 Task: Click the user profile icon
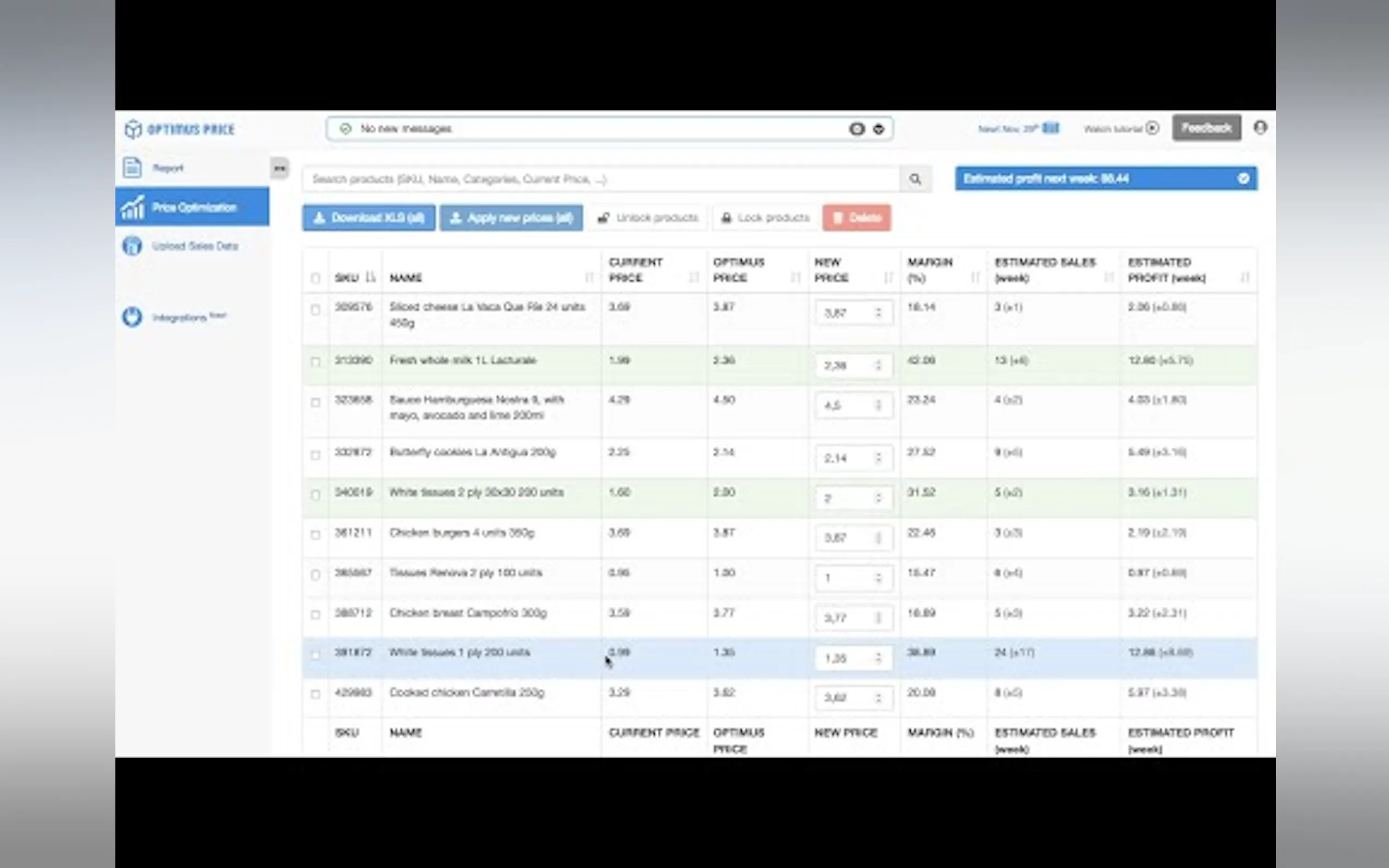[x=1260, y=127]
